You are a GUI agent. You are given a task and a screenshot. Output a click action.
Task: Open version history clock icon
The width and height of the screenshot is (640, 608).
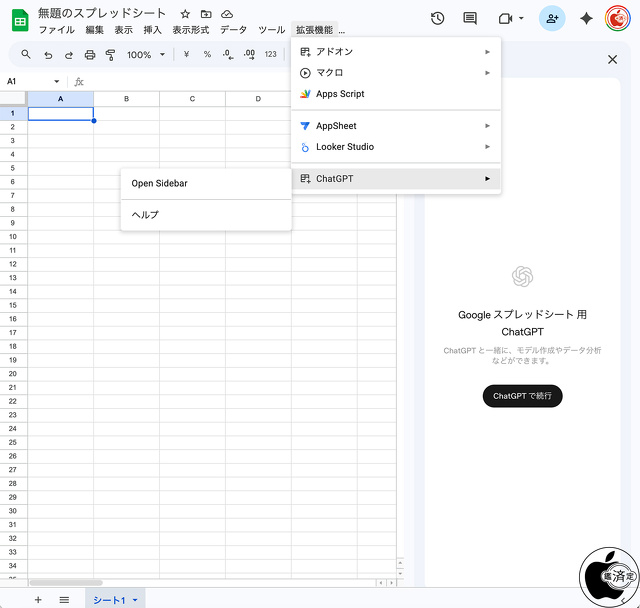click(437, 18)
